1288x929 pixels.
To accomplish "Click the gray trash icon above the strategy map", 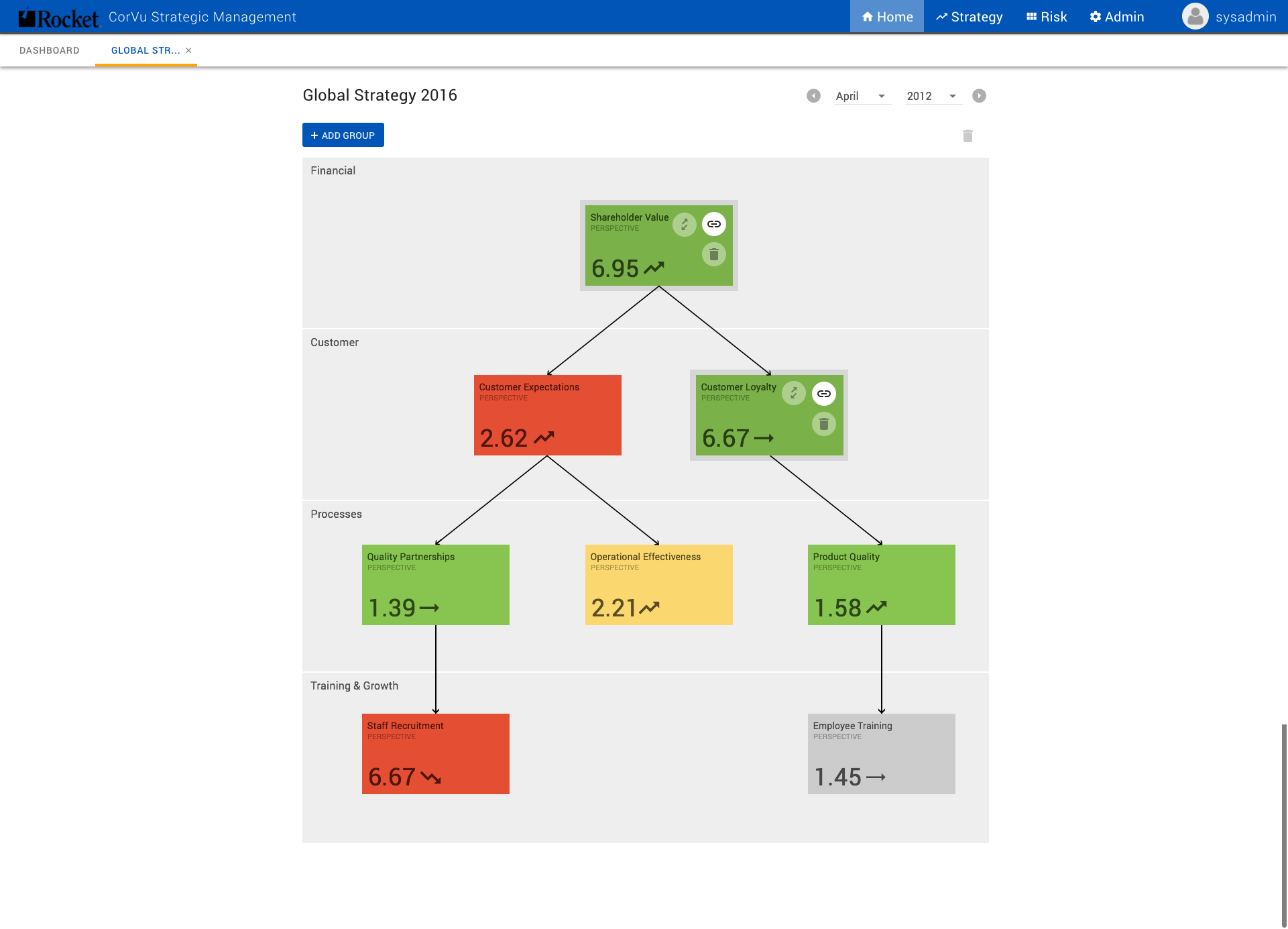I will [x=968, y=136].
